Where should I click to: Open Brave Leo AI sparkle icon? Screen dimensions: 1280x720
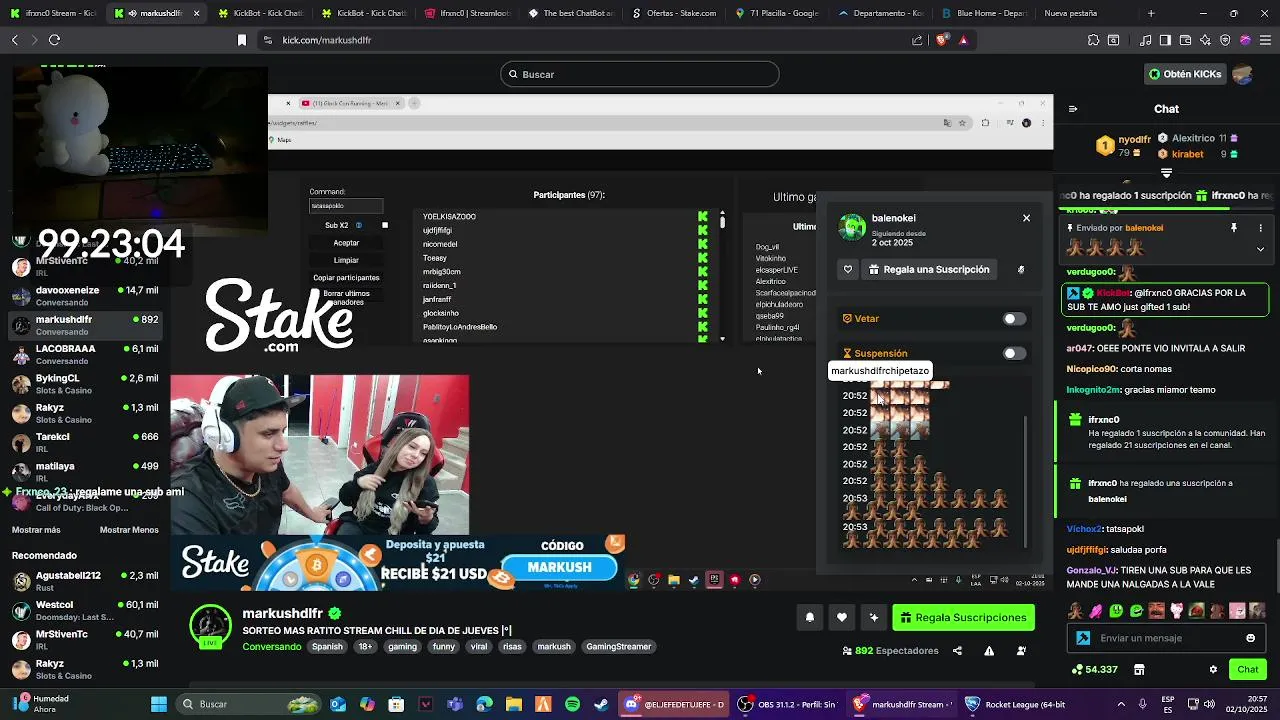click(1205, 40)
